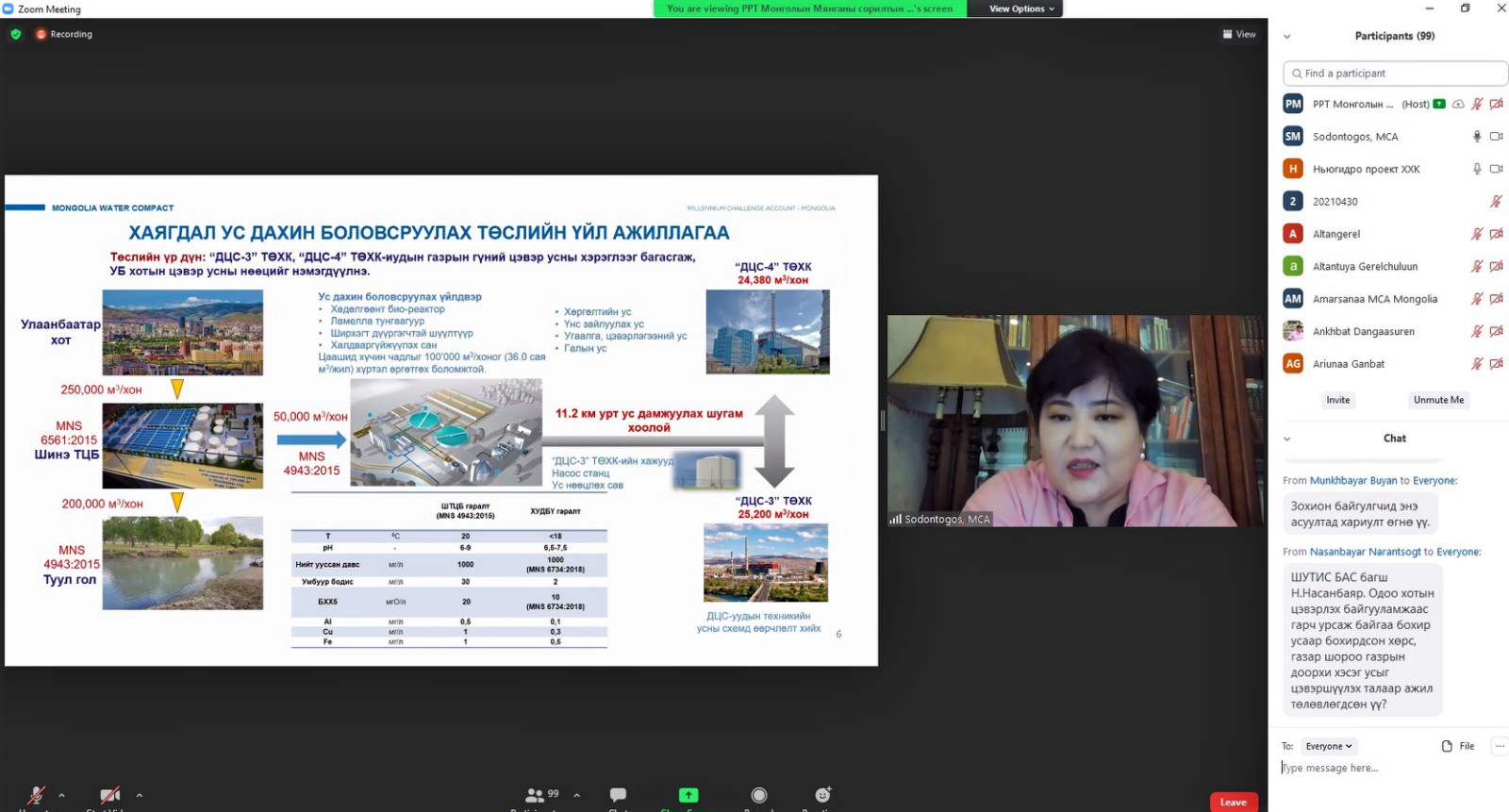The image size is (1509, 812).
Task: Open the View Options dropdown
Action: tap(1021, 8)
